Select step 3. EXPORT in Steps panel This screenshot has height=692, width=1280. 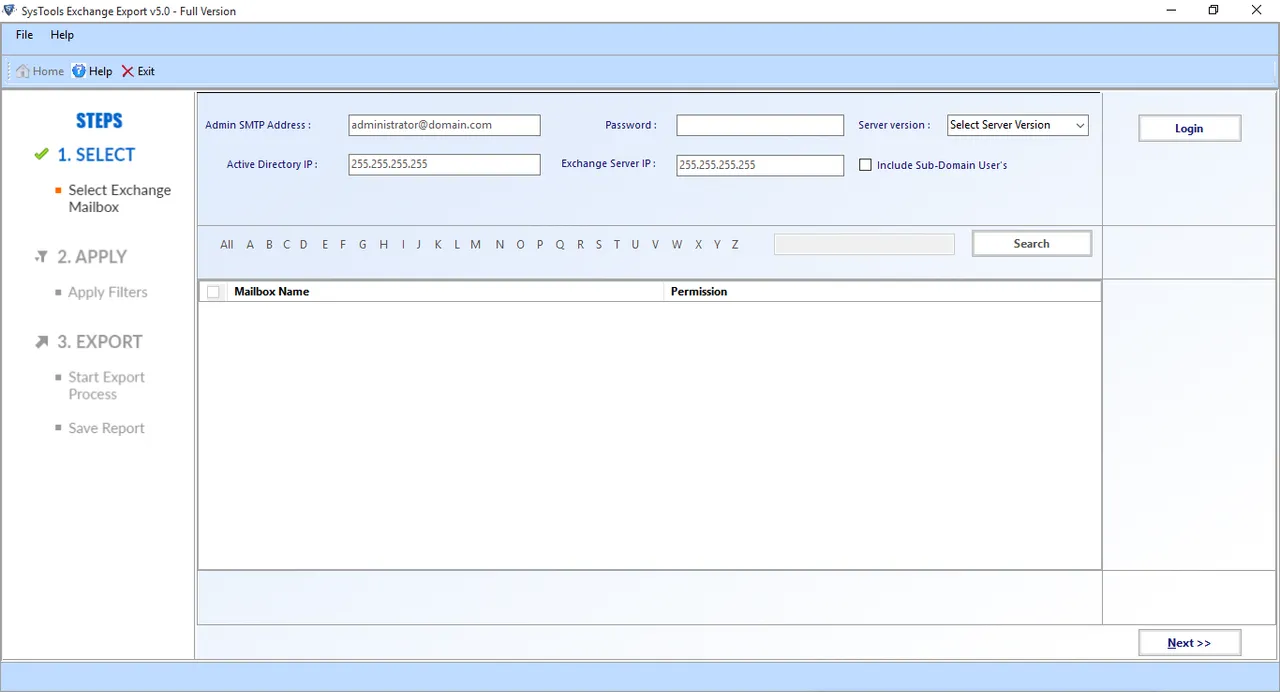(100, 342)
